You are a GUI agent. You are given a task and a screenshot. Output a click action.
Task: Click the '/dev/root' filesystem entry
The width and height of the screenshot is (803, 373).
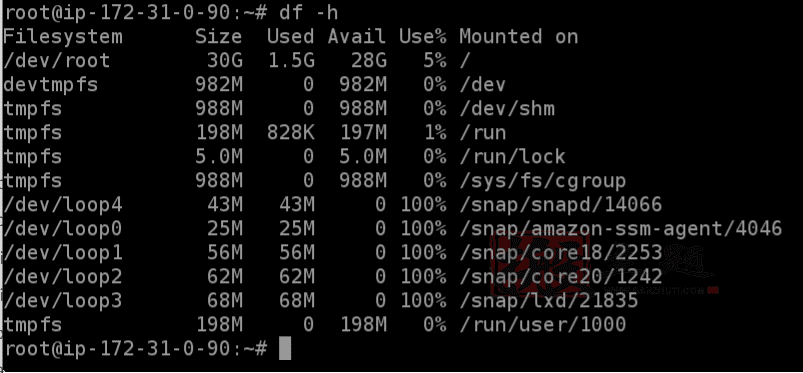tap(56, 60)
